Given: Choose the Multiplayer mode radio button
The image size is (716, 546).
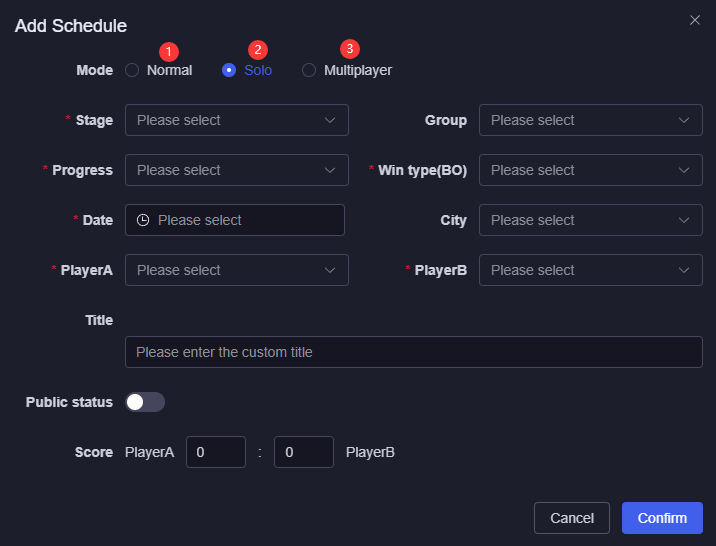Looking at the screenshot, I should [x=309, y=71].
